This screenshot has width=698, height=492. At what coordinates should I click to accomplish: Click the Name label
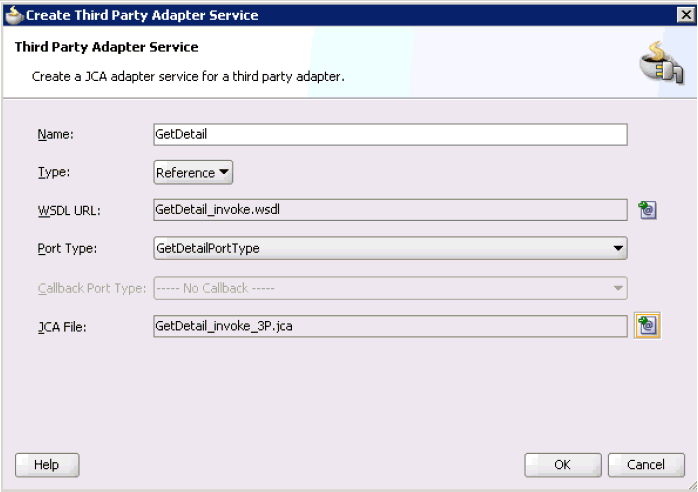click(x=56, y=134)
